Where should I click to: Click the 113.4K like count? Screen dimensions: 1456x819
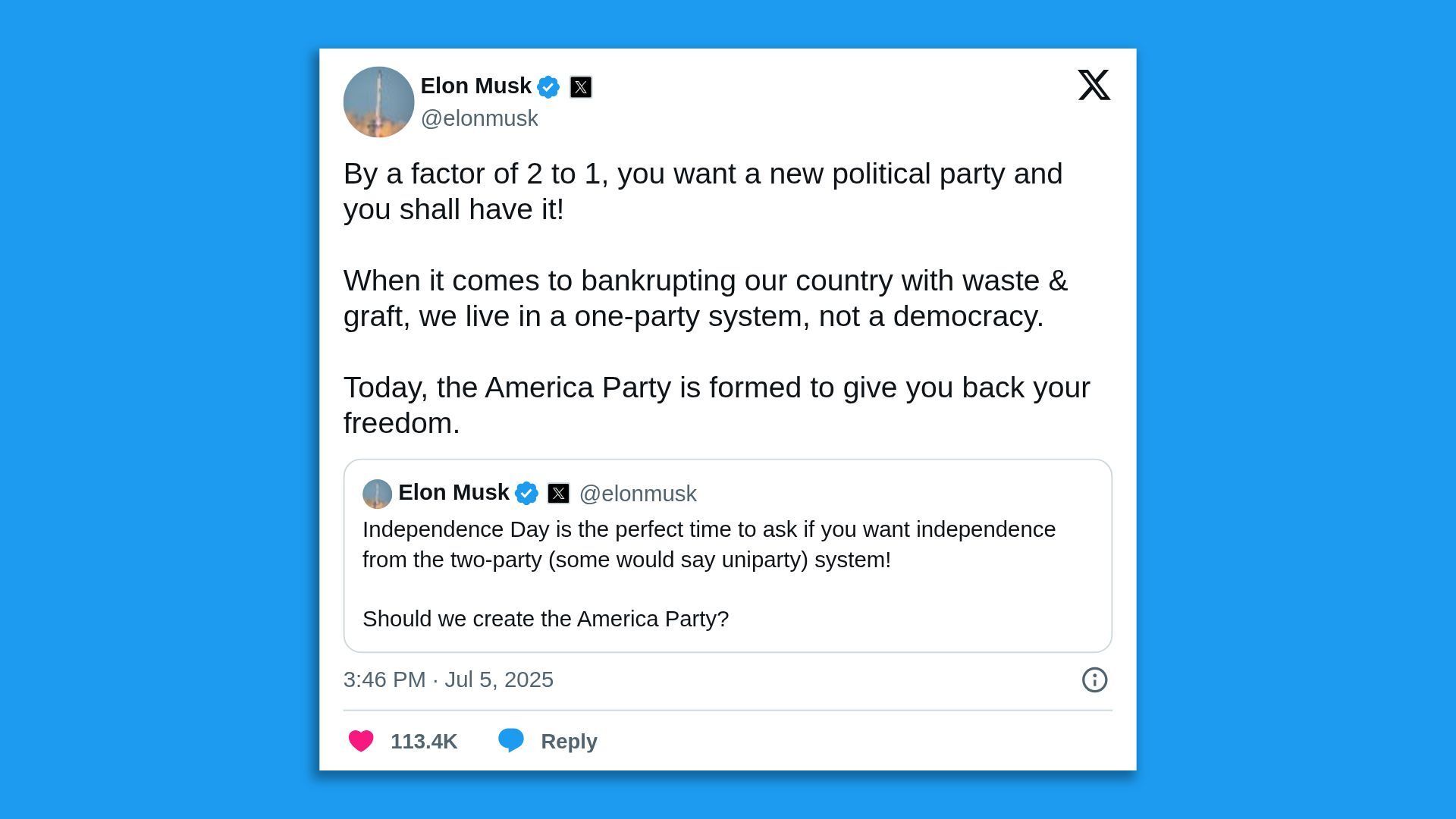click(x=424, y=741)
